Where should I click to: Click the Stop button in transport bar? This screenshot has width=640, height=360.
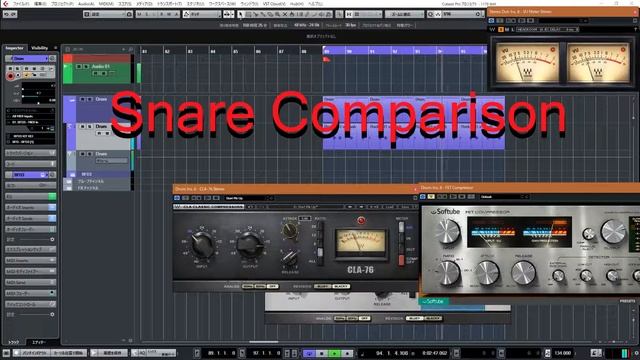pyautogui.click(x=322, y=353)
